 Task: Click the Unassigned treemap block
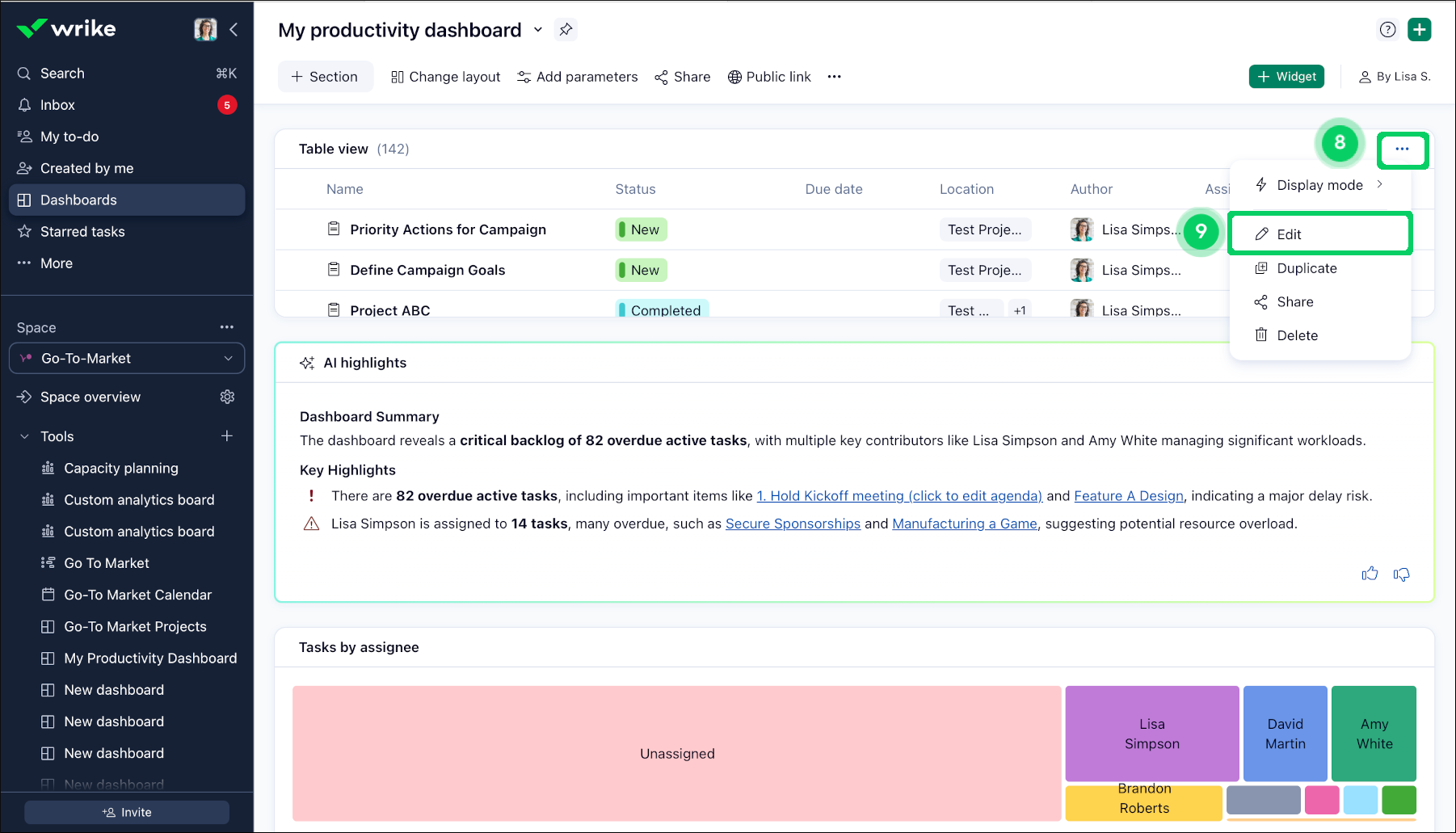676,753
